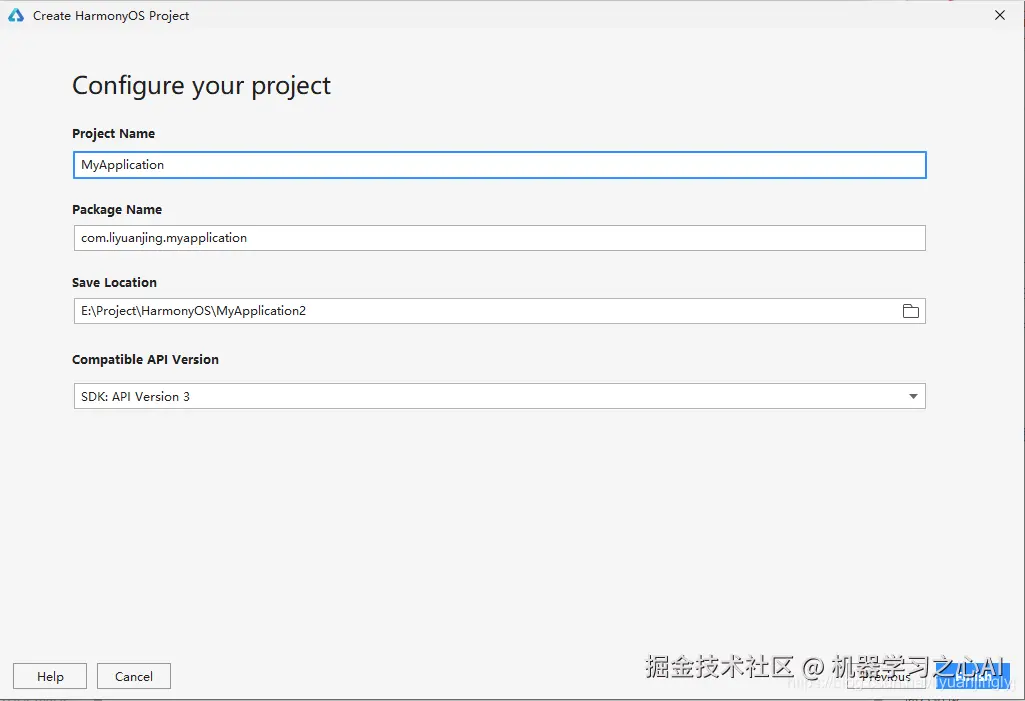Click the HarmonyOS logo in title bar

pos(16,16)
